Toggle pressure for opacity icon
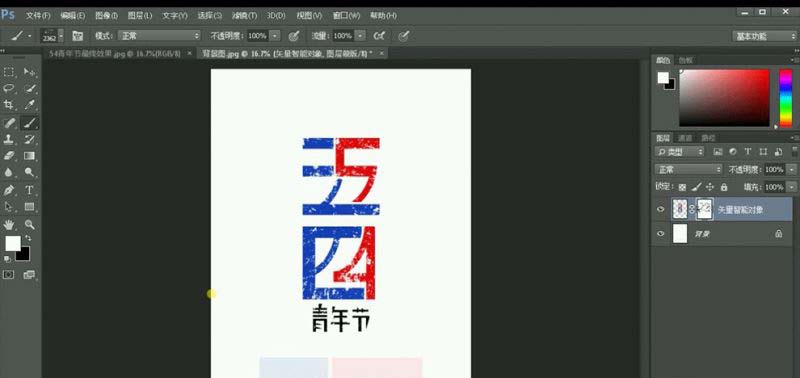This screenshot has width=800, height=378. click(293, 36)
